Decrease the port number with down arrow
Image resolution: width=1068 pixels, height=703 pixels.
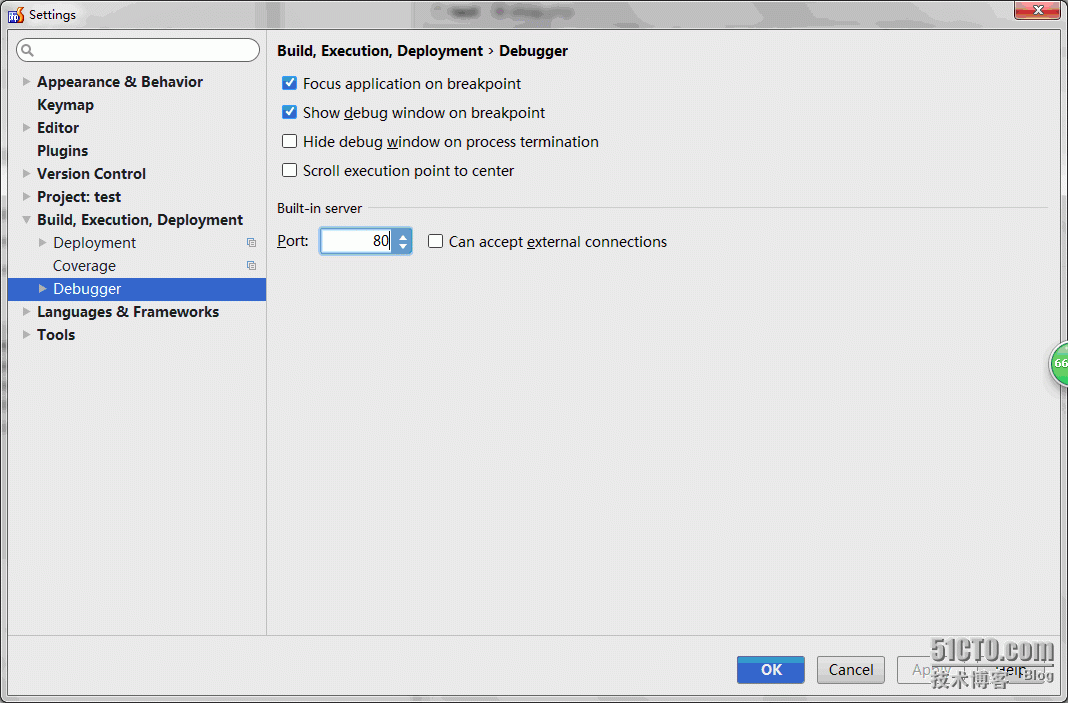click(x=403, y=247)
